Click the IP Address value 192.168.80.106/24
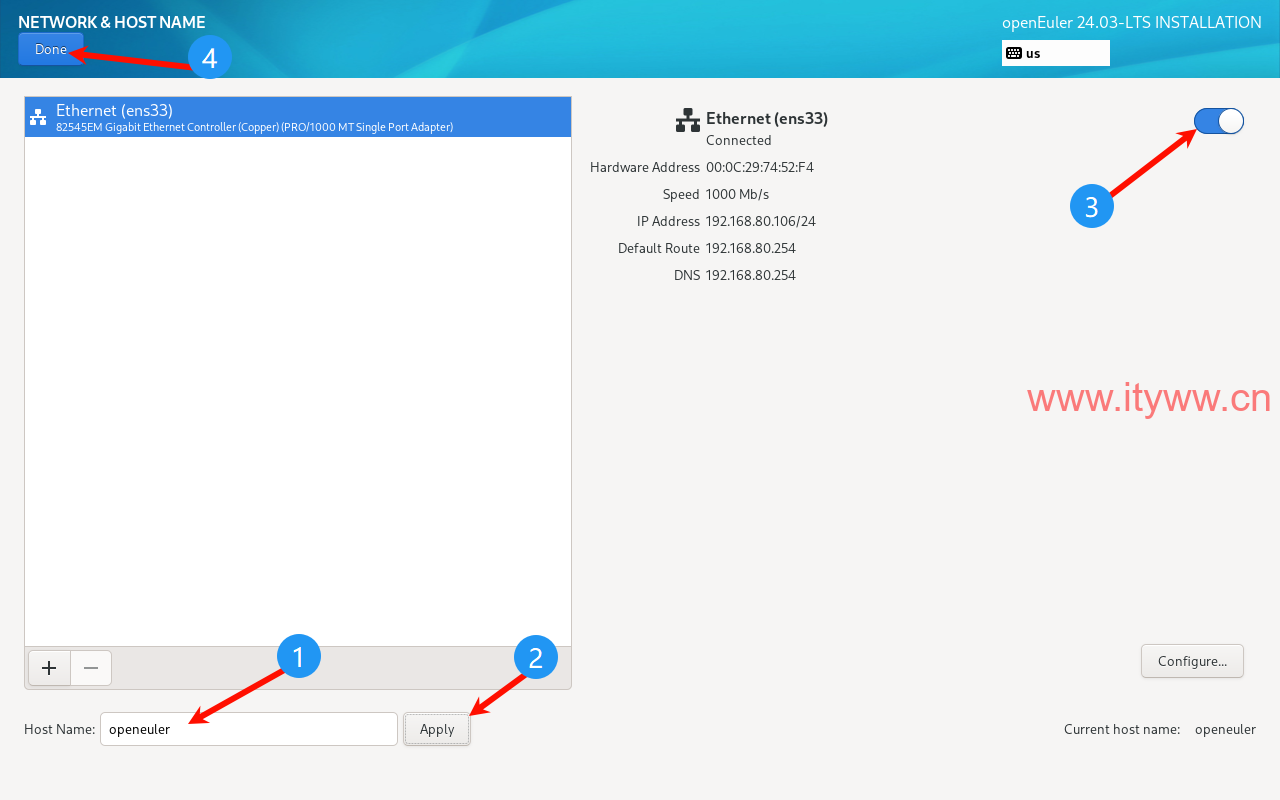The height and width of the screenshot is (800, 1280). 761,221
